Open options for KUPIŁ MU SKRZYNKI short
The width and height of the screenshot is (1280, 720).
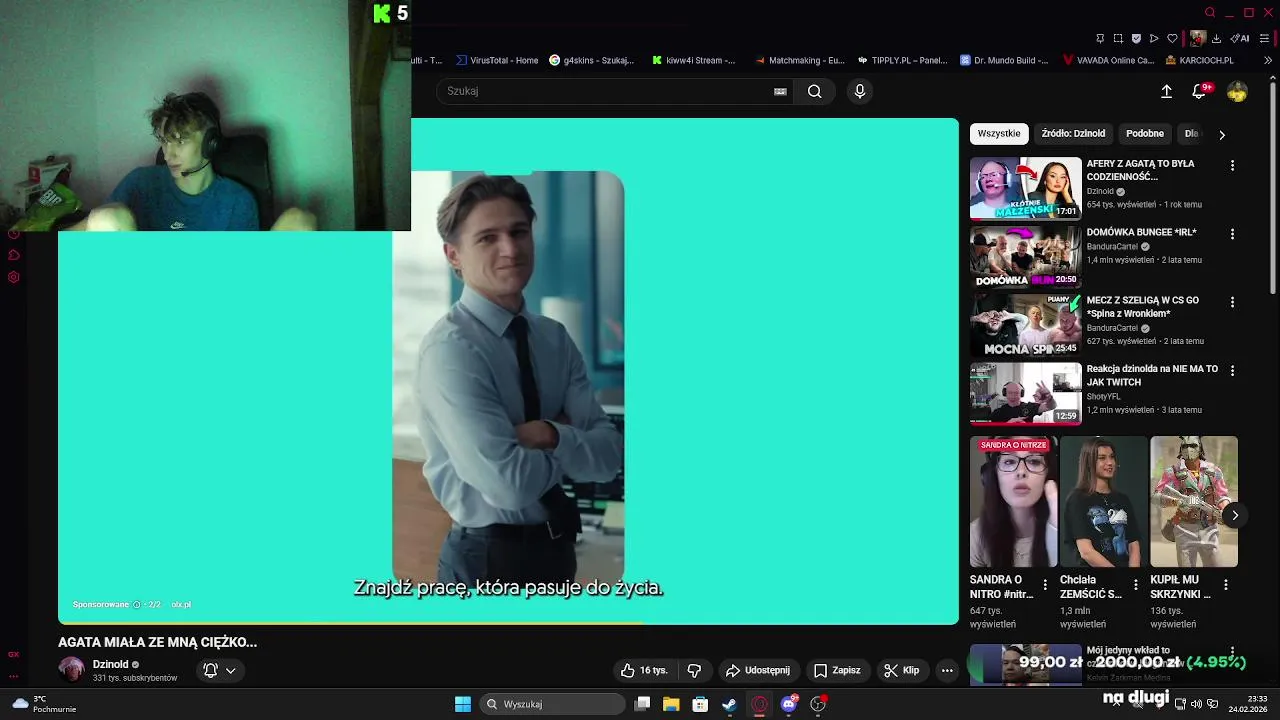(1225, 584)
